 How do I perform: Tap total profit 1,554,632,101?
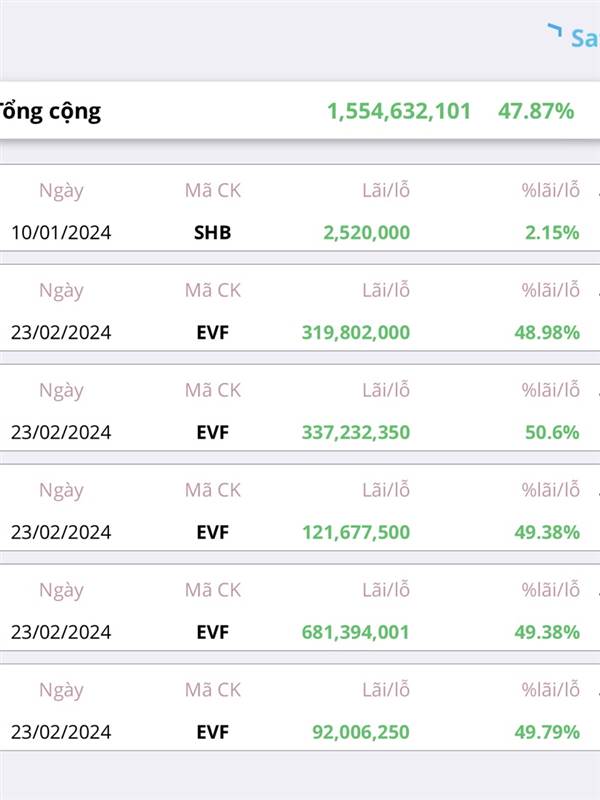[x=398, y=111]
